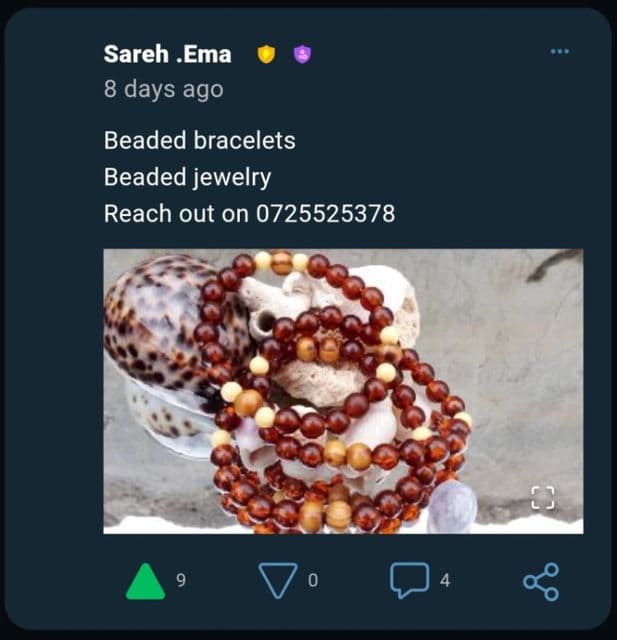Expand the bracelet photo to fullscreen
This screenshot has height=640, width=617.
pos(543,498)
